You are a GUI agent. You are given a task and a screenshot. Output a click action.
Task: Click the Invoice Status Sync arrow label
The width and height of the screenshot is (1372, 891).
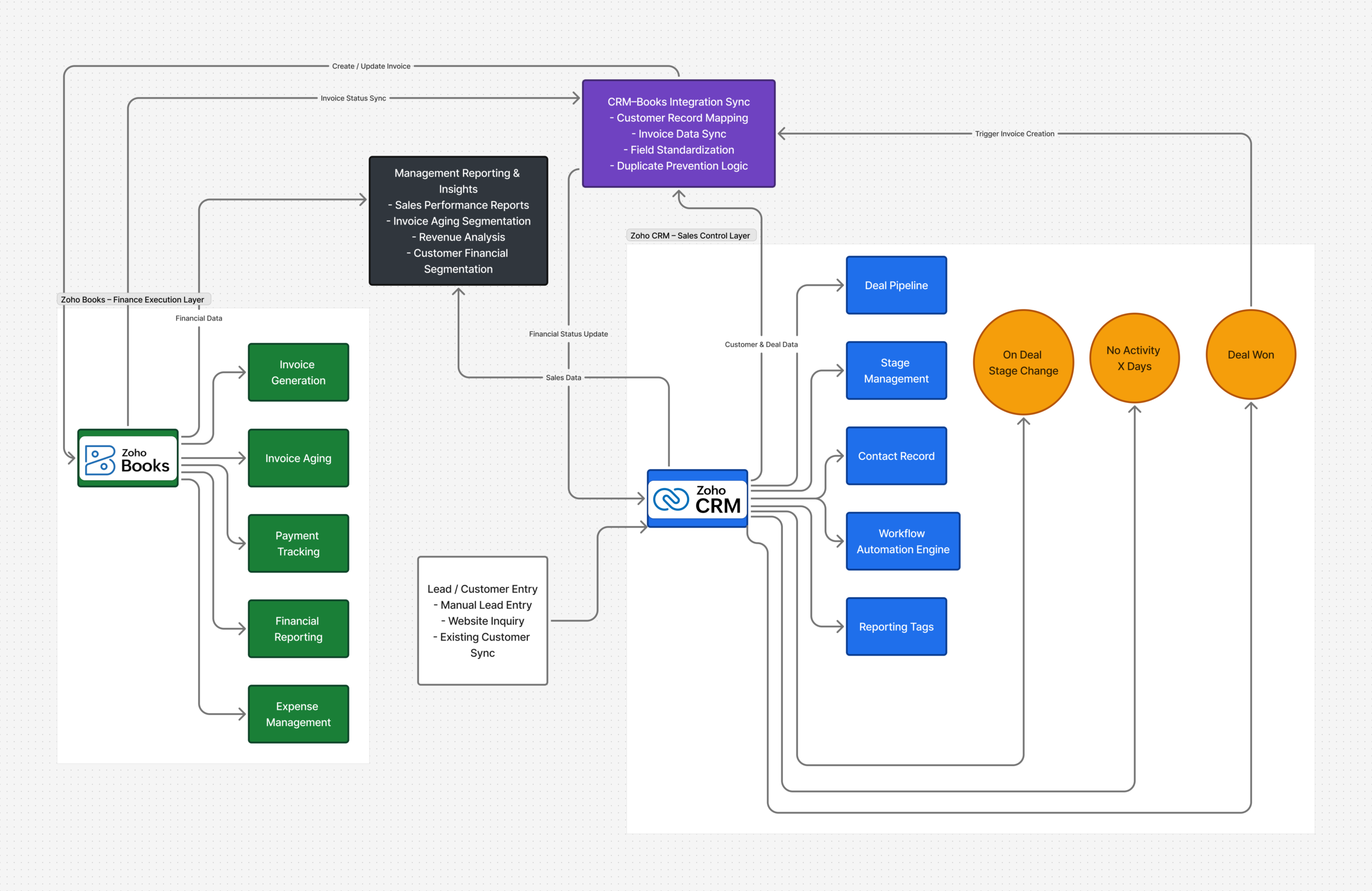point(353,98)
